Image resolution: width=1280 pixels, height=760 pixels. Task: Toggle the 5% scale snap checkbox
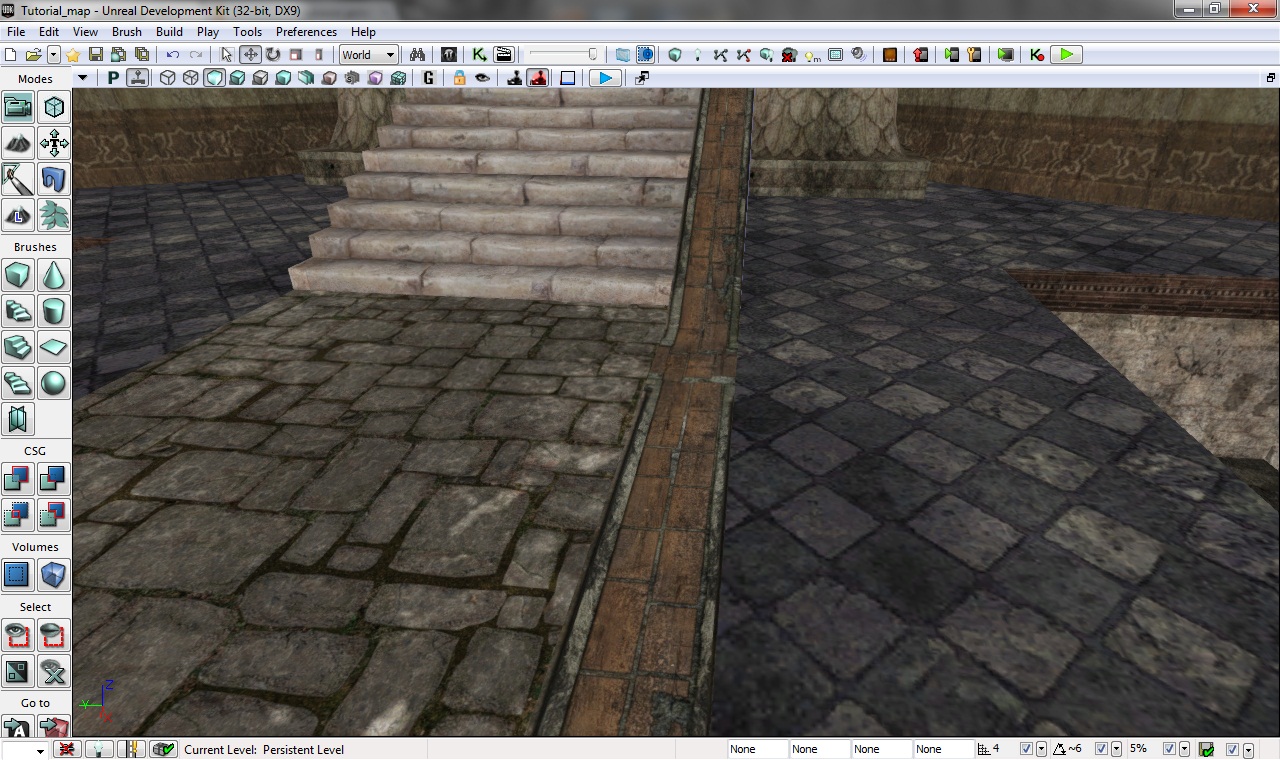(1167, 749)
